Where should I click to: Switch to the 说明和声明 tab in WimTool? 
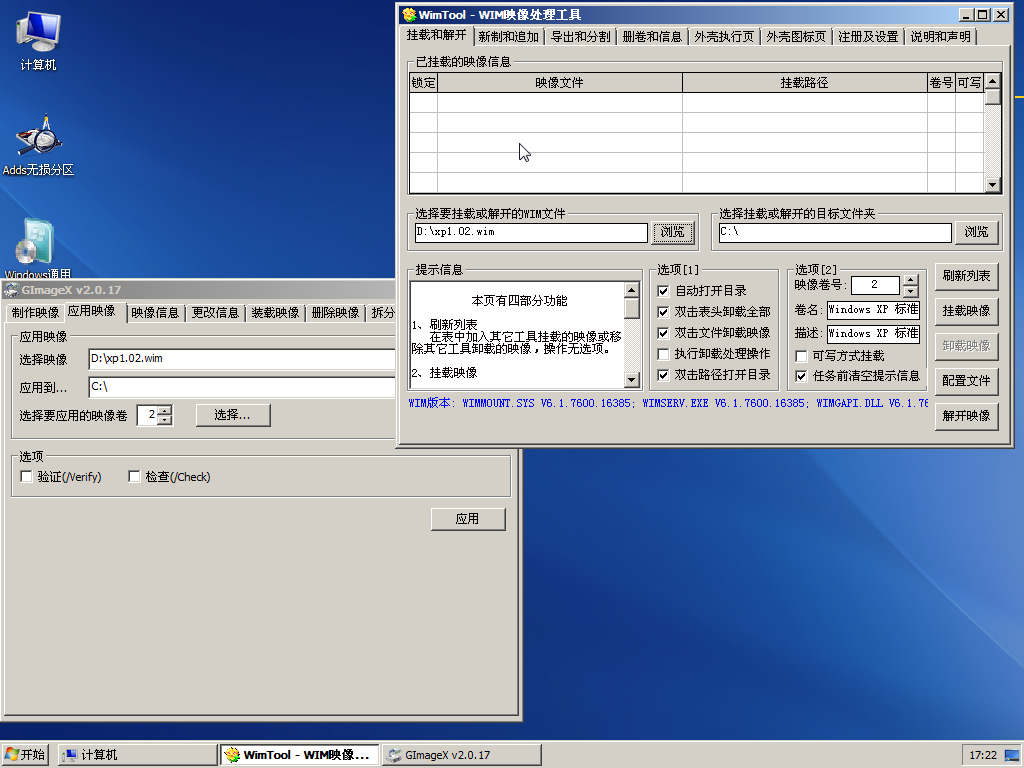[940, 37]
